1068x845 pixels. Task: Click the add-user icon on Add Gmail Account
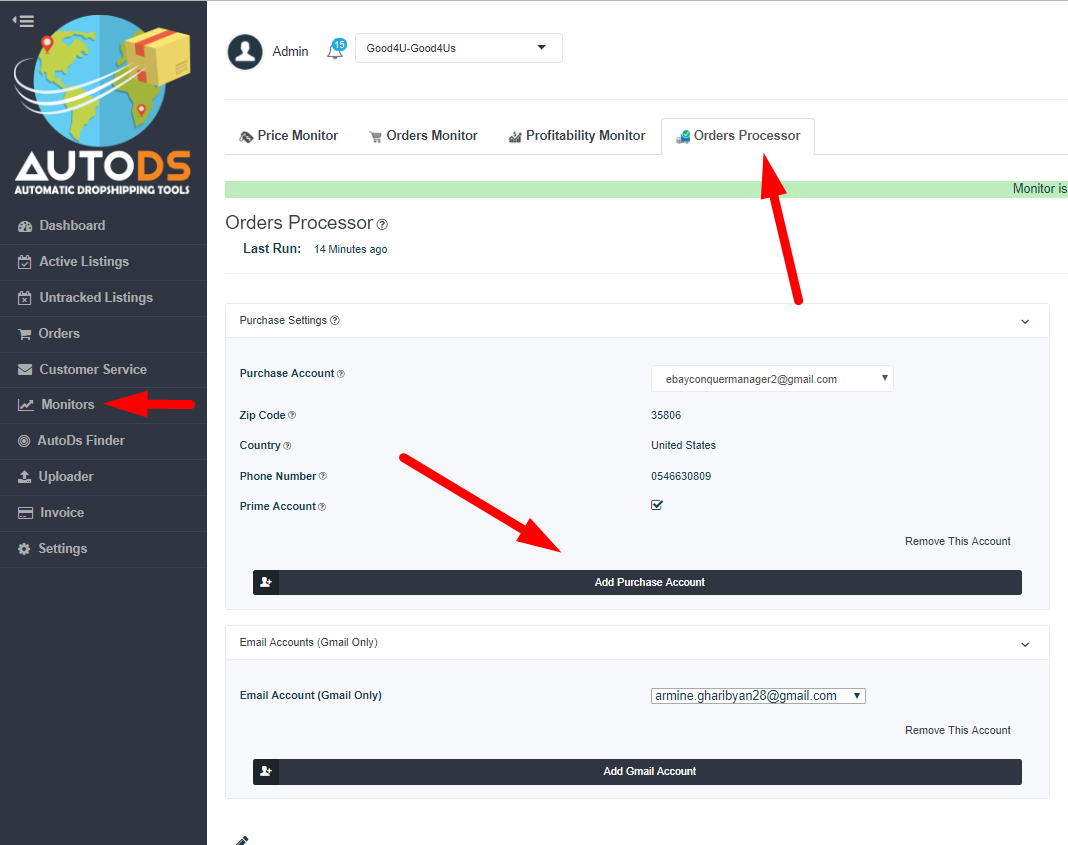tap(266, 771)
